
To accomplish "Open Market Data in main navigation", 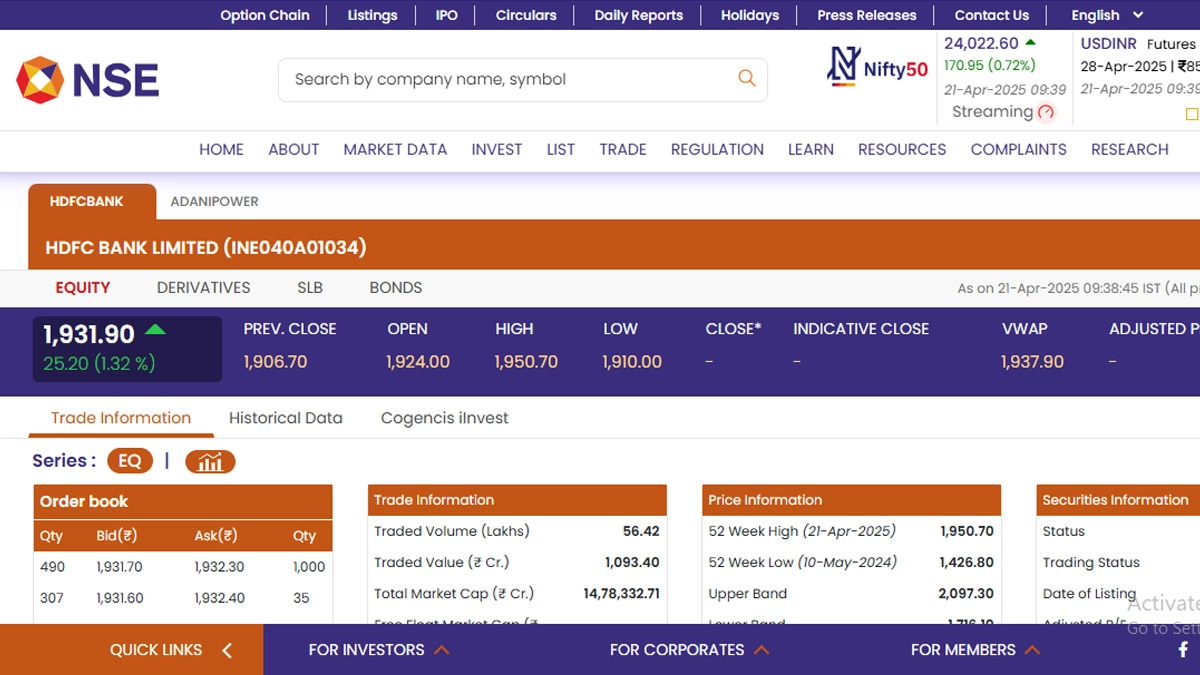I will pyautogui.click(x=395, y=149).
